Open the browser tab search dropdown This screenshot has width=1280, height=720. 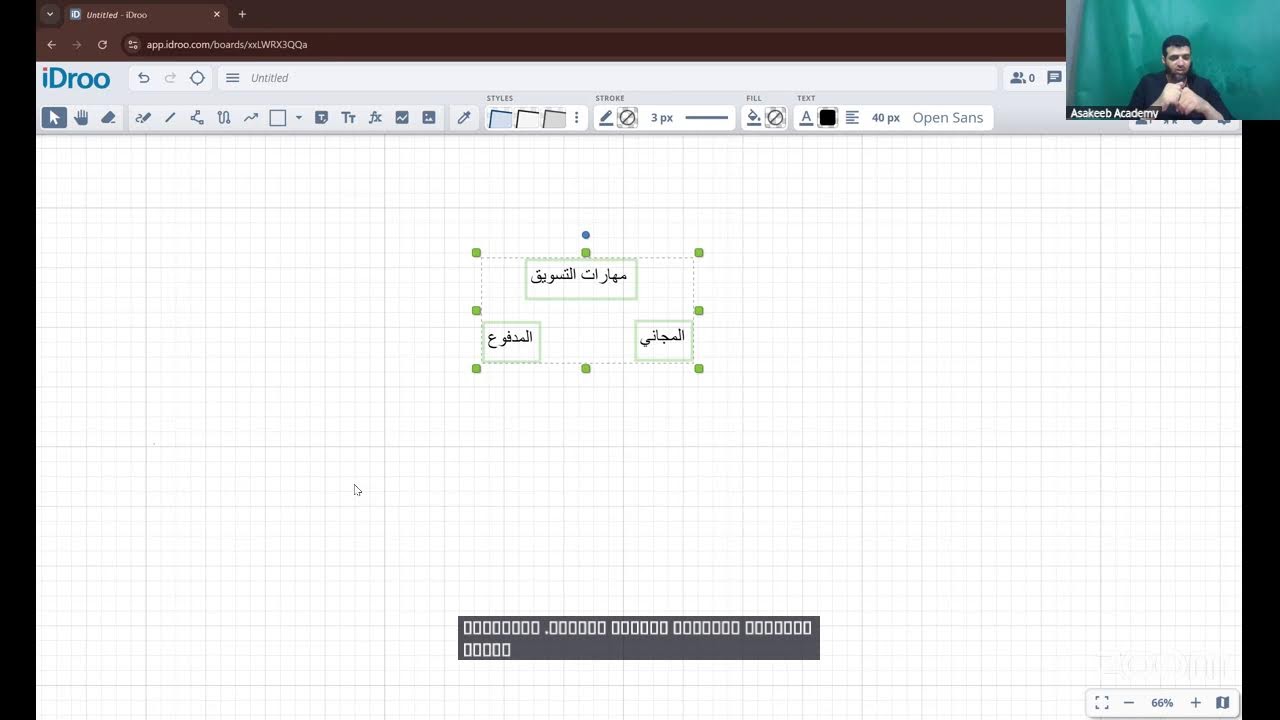click(x=49, y=15)
